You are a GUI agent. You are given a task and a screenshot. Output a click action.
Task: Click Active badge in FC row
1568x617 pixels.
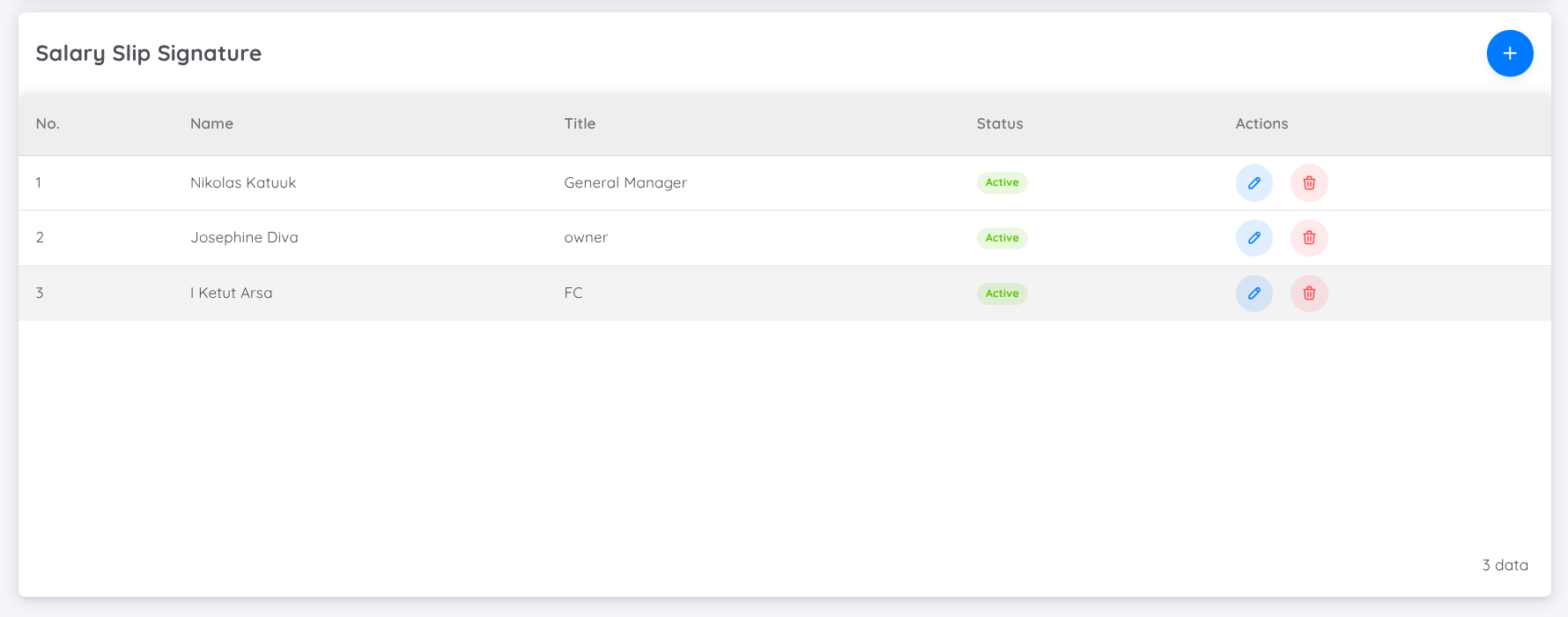pyautogui.click(x=1002, y=294)
